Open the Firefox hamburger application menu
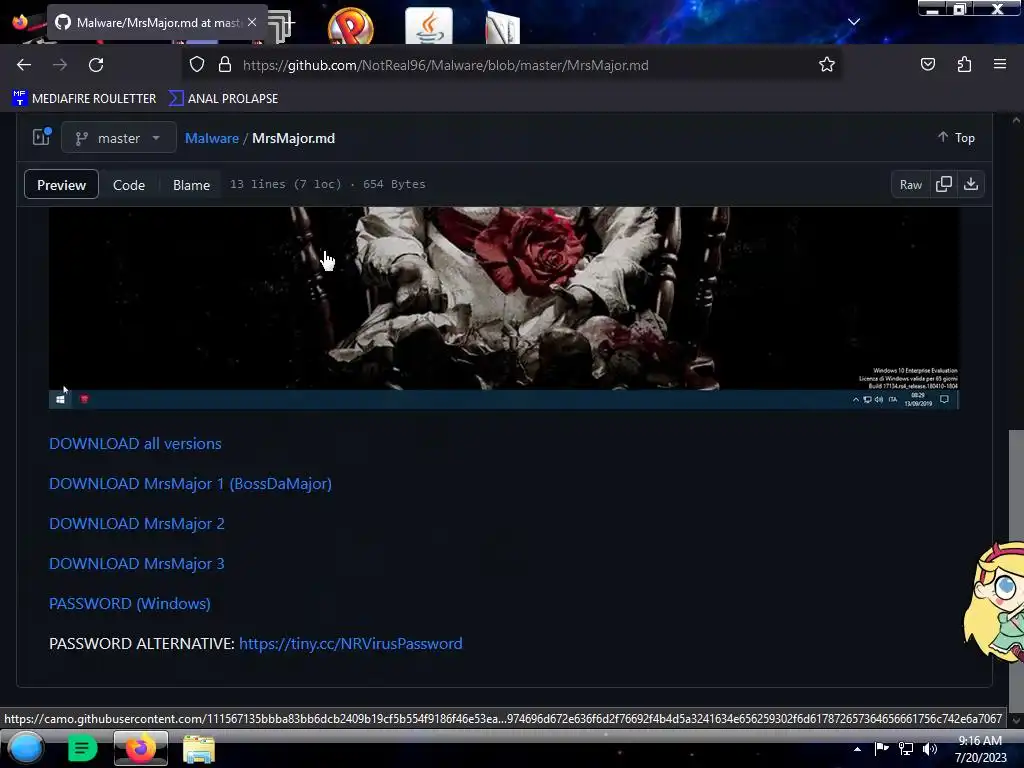Screen dimensions: 1024x768 pos(1000,64)
